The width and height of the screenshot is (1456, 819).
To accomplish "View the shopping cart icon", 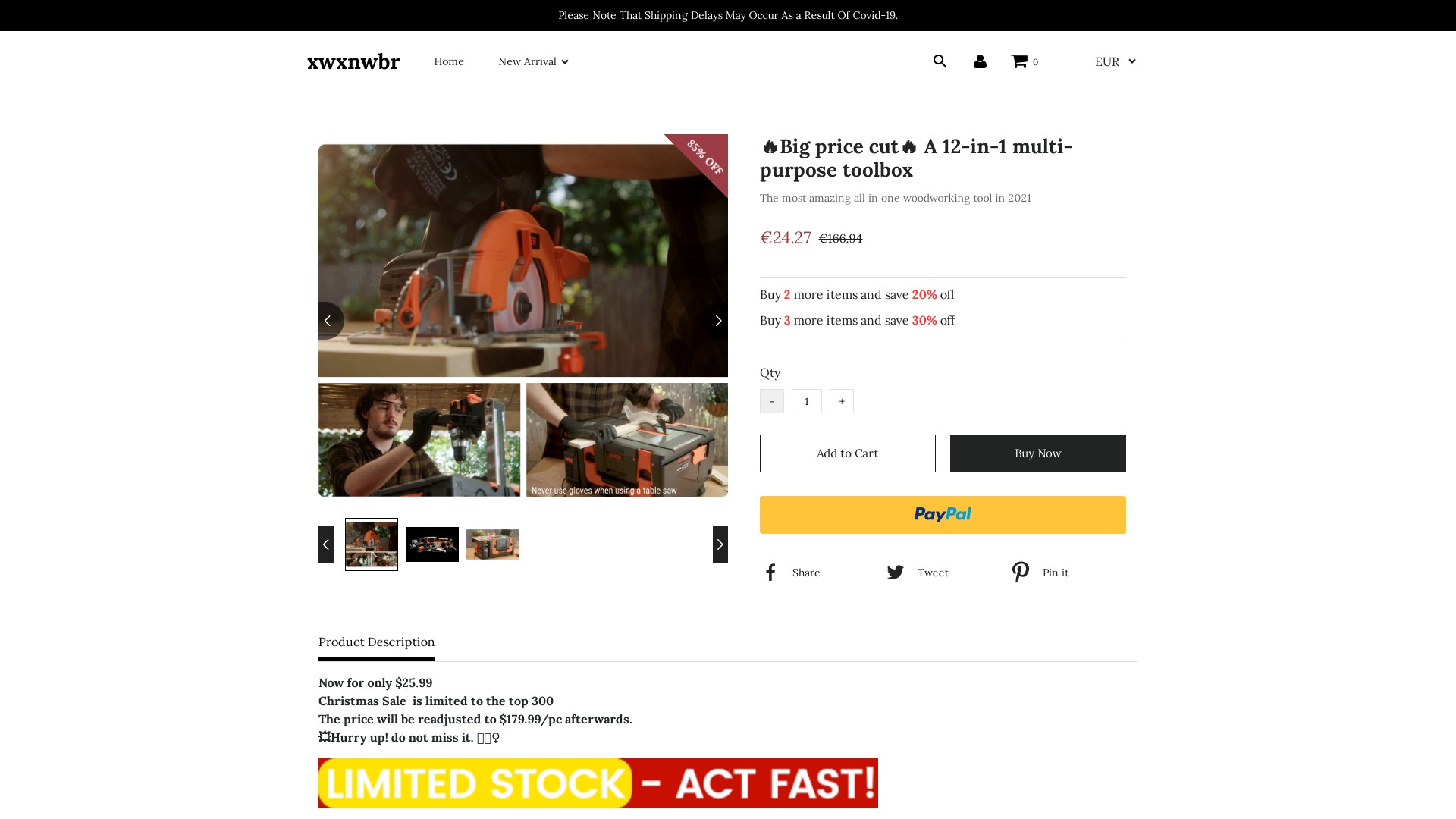I will [1019, 61].
